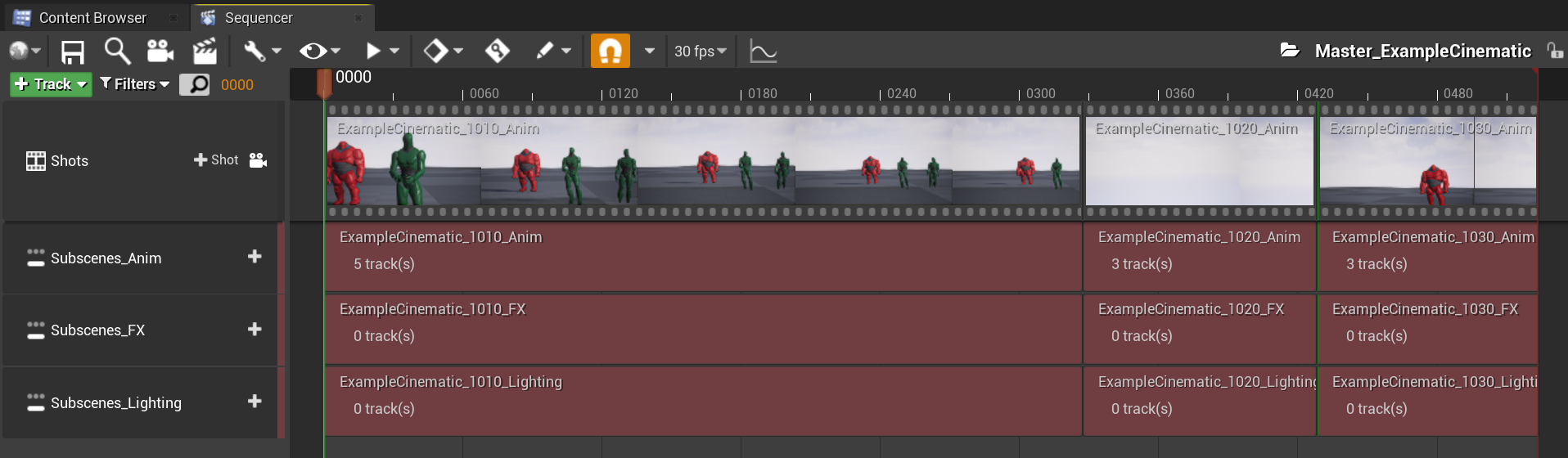Open the 30 fps frame rate dropdown

click(701, 51)
